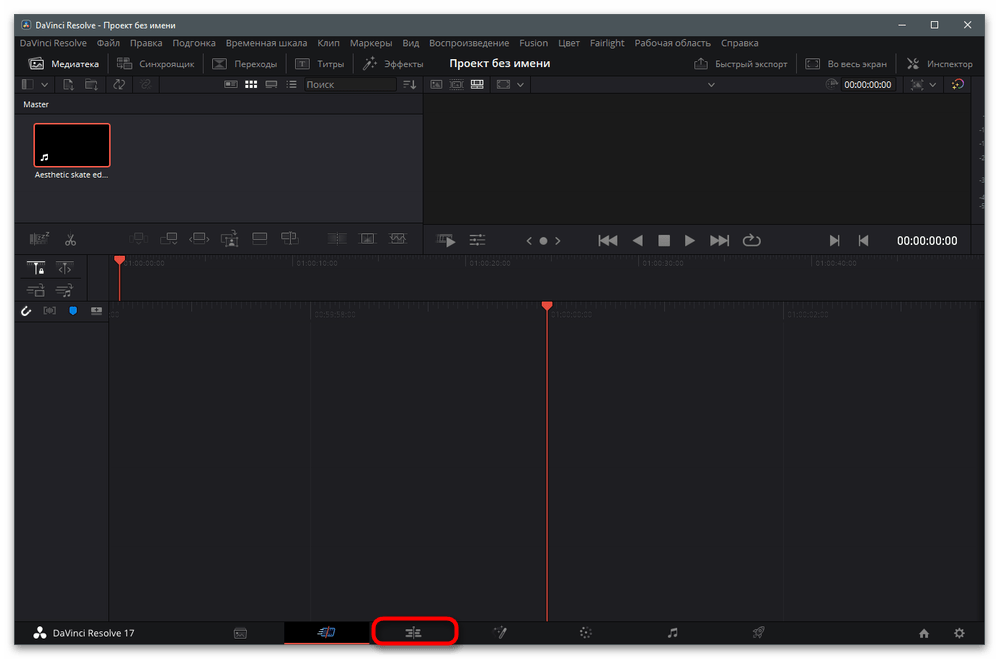Toggle bypass color grades sparkle icon
The width and height of the screenshot is (999, 659).
tap(957, 84)
